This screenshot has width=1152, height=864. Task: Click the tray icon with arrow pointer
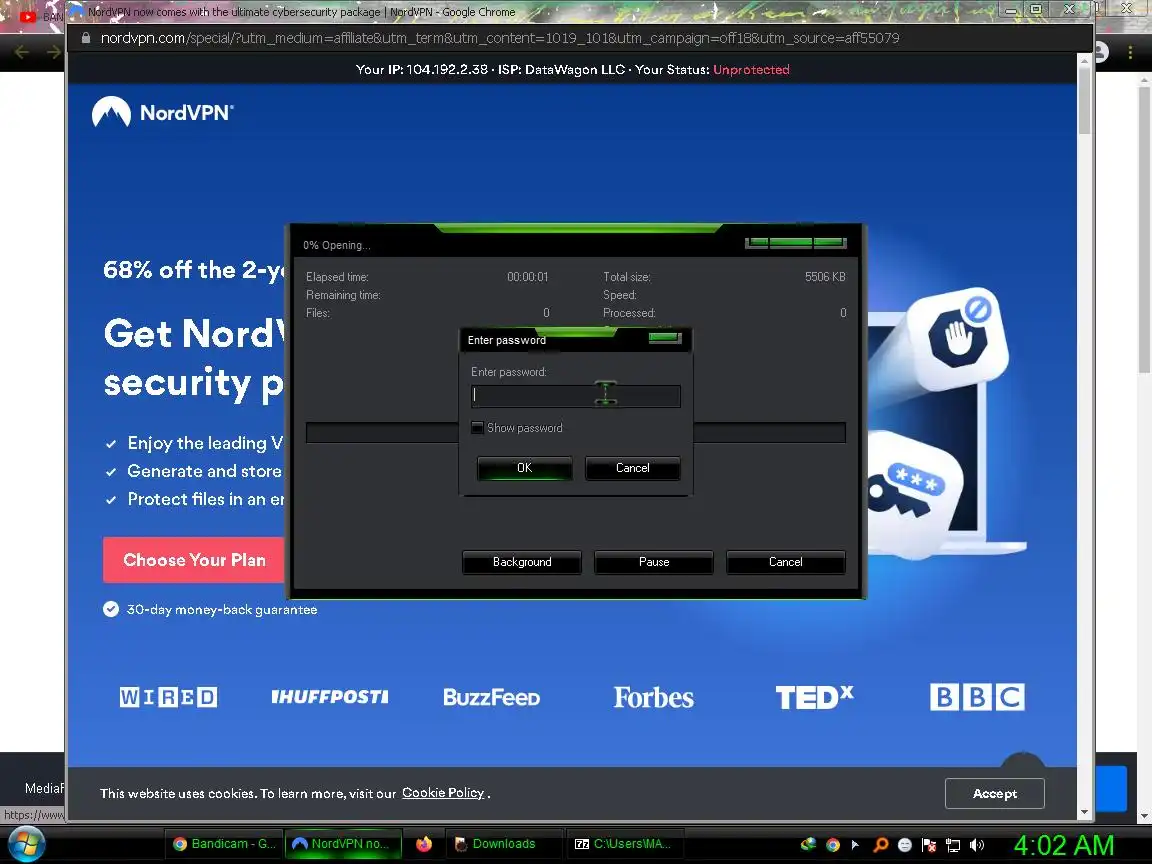tap(856, 845)
